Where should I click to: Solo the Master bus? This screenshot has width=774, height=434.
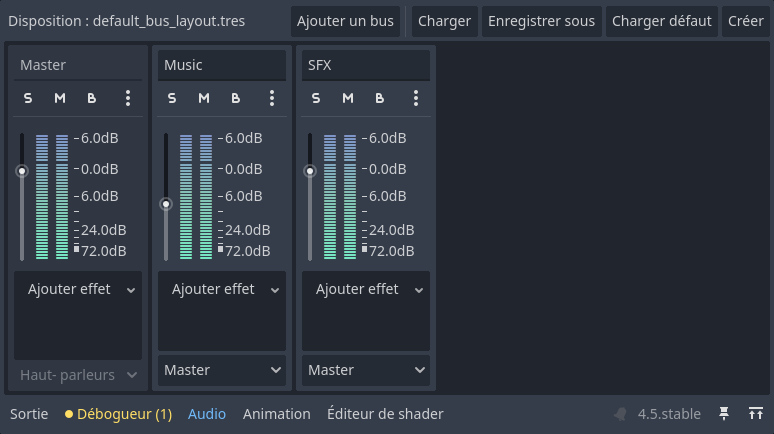tap(28, 98)
